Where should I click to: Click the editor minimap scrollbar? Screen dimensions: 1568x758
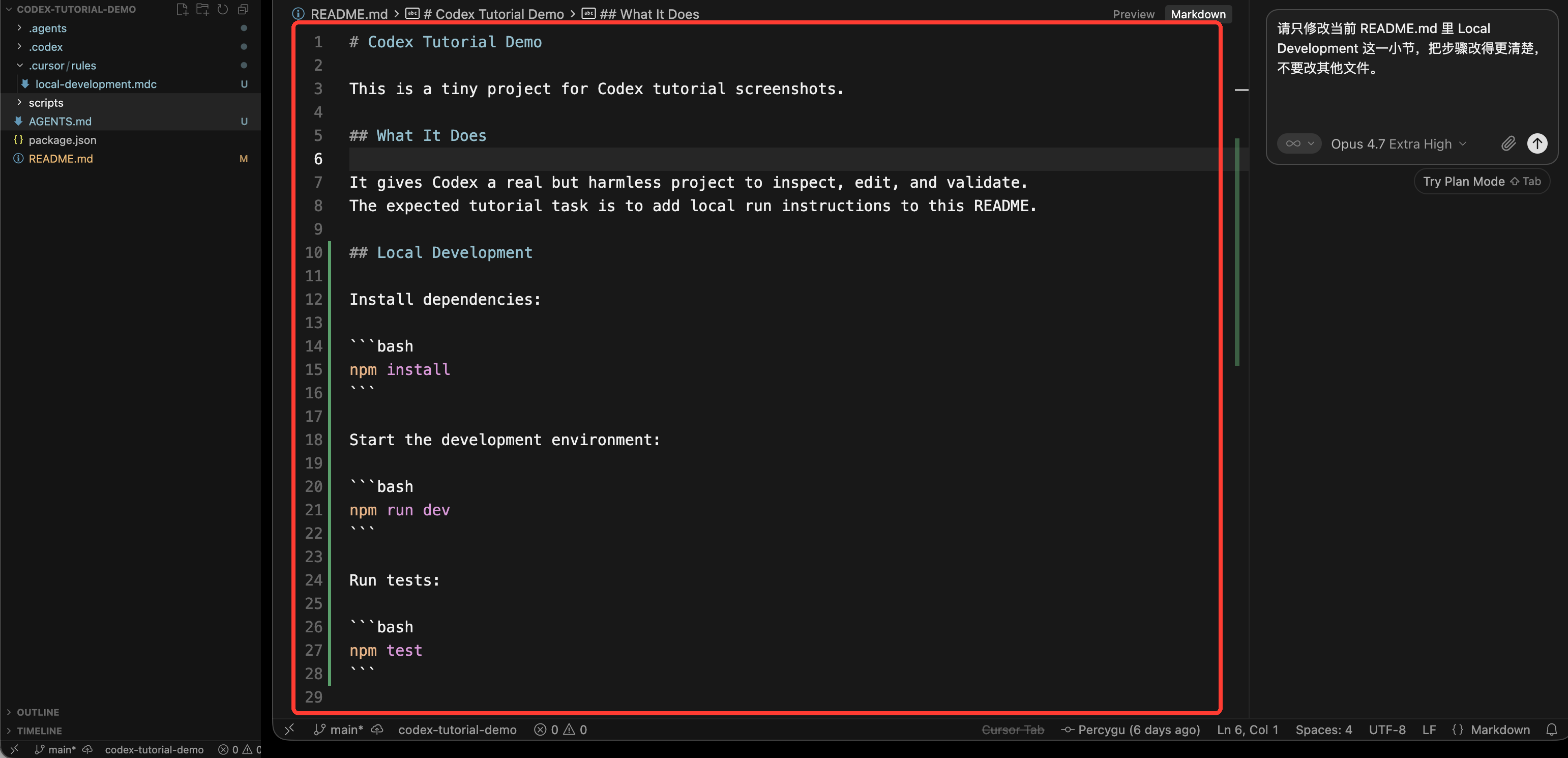(1238, 252)
